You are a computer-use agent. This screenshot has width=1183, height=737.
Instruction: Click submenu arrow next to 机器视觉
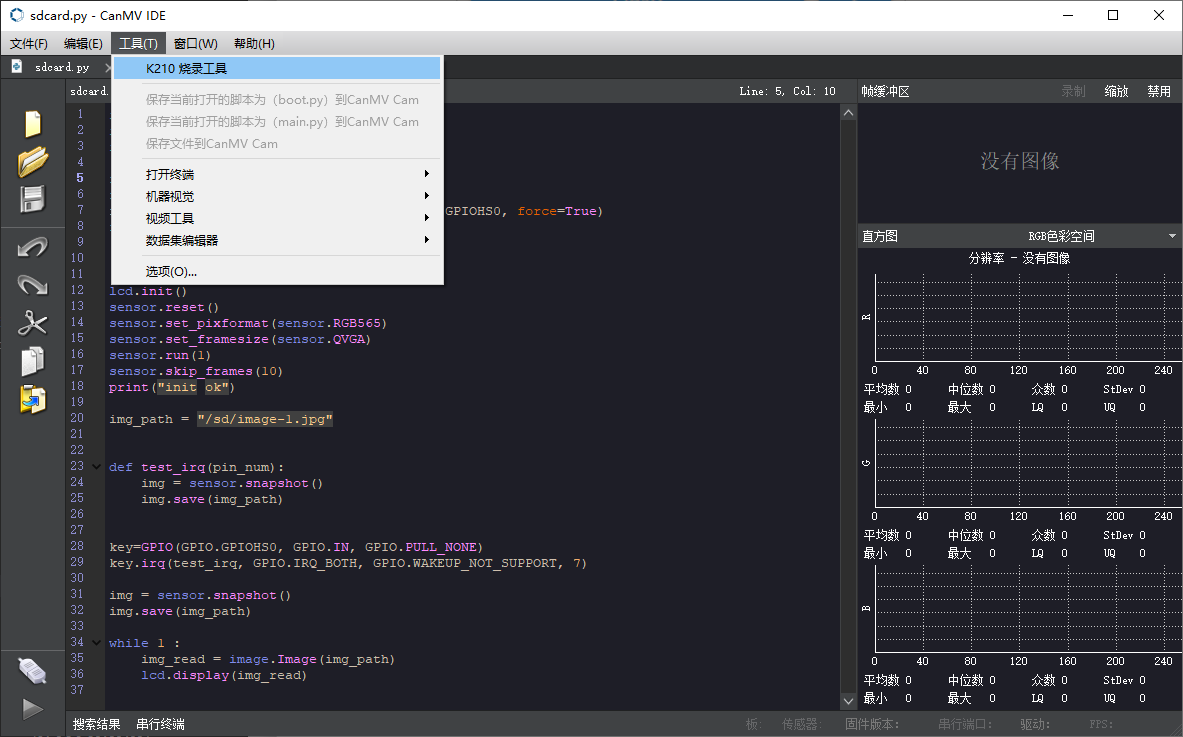coord(427,196)
